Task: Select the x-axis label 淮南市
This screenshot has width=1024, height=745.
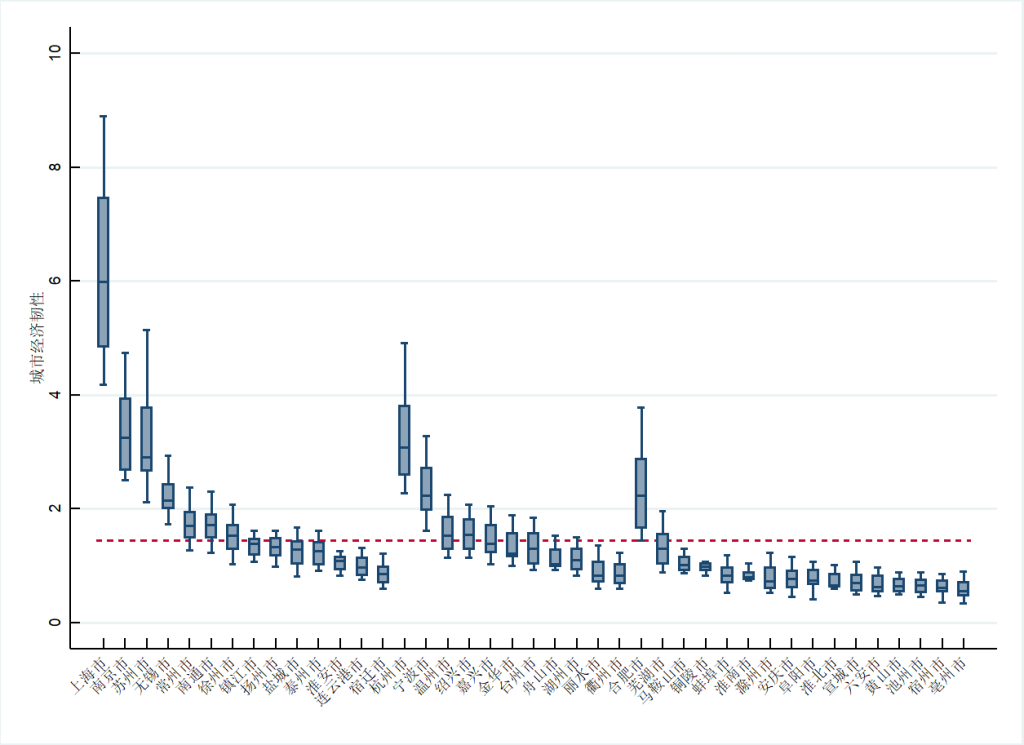Action: coord(735,676)
